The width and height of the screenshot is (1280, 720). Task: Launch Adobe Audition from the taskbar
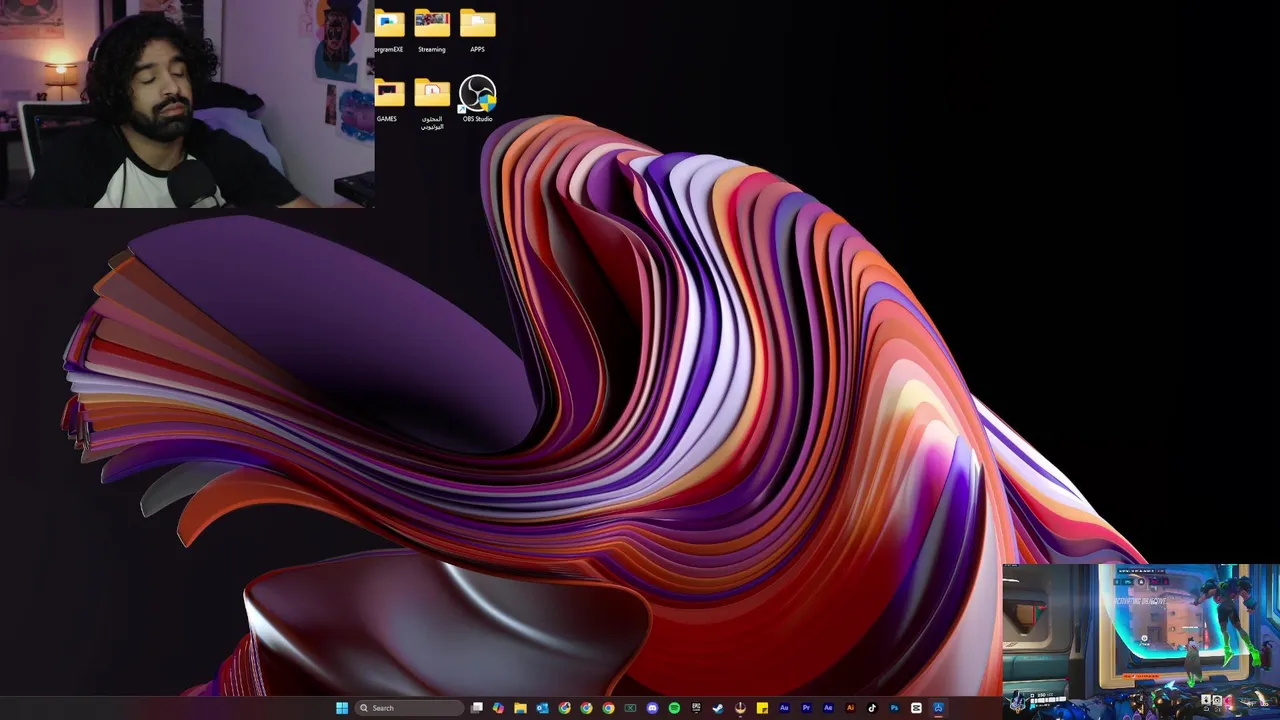click(784, 708)
